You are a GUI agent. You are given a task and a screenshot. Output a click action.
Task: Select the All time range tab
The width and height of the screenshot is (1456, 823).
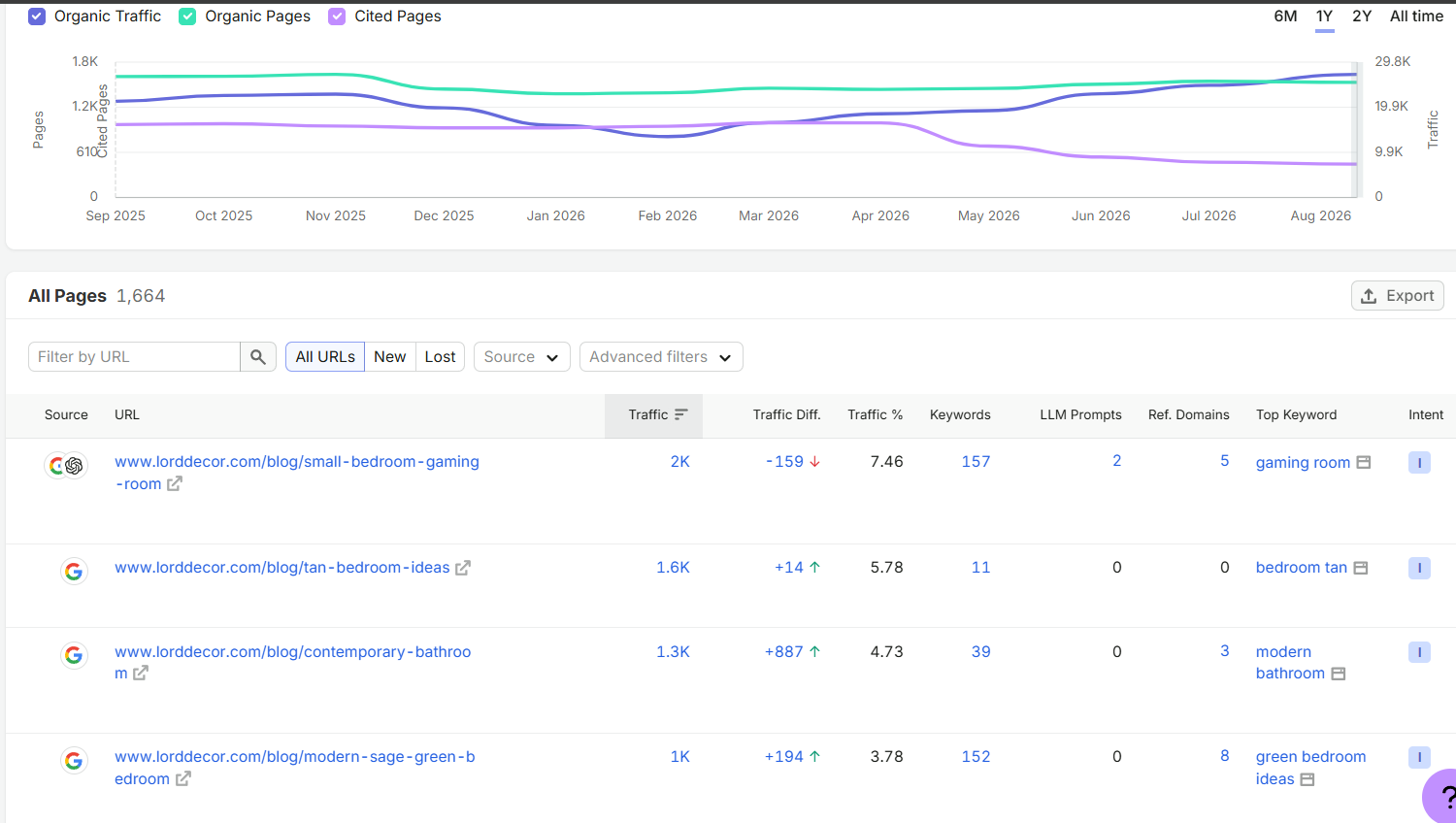pos(1416,16)
